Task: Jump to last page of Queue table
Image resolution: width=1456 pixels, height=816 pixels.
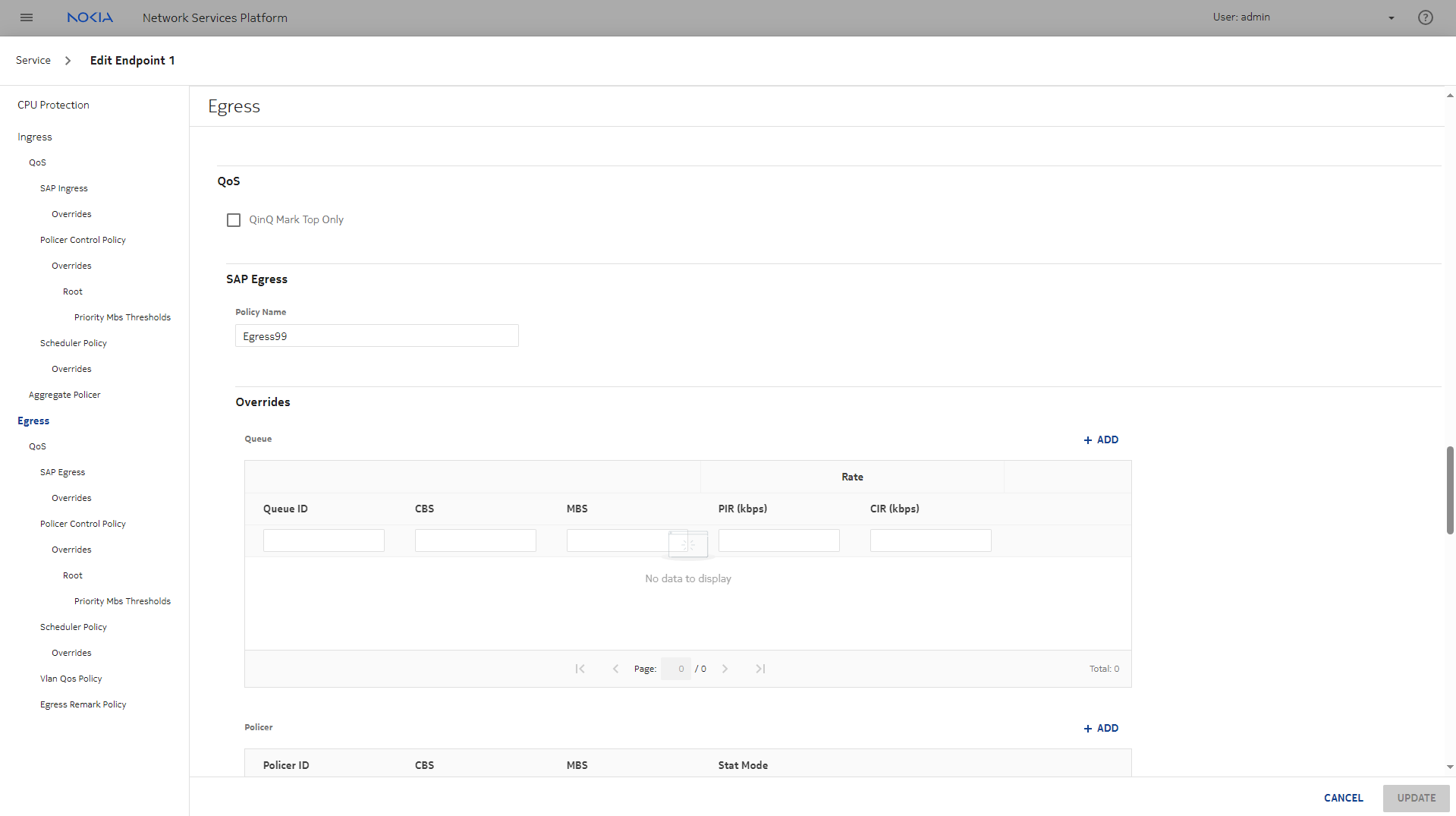Action: [760, 669]
